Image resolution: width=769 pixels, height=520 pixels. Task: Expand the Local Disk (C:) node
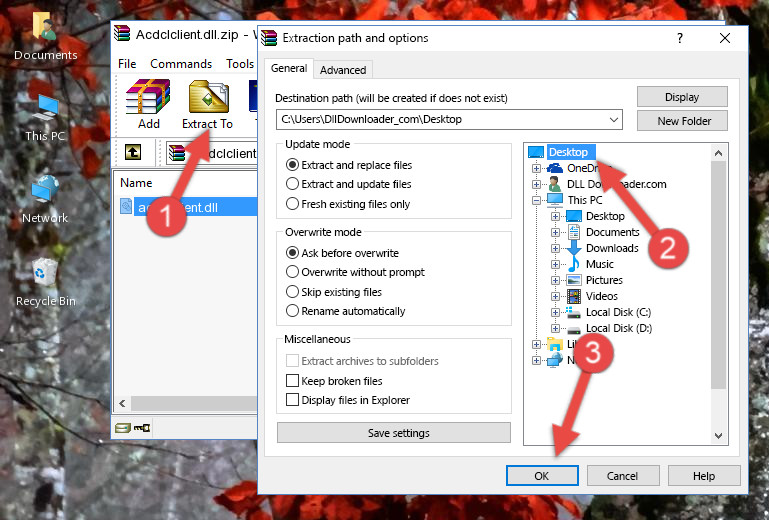pyautogui.click(x=555, y=312)
